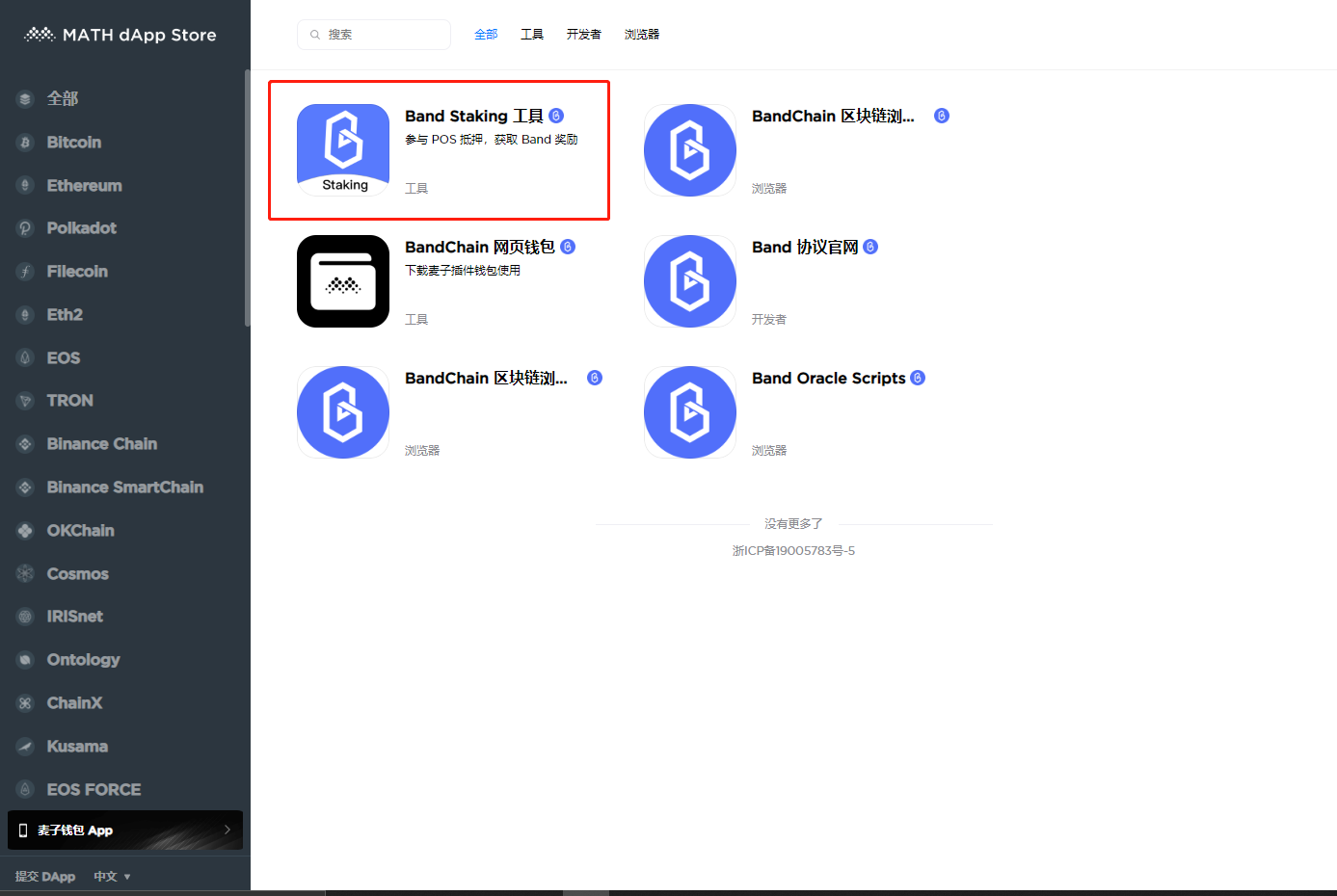The height and width of the screenshot is (896, 1337).
Task: Expand the 麦子钱包 App banner chevron
Action: click(x=227, y=830)
